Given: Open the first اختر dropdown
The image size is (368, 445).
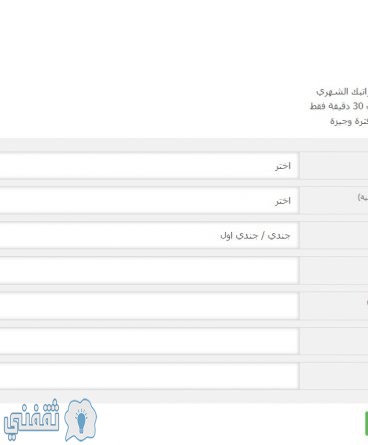Looking at the screenshot, I should [x=149, y=166].
